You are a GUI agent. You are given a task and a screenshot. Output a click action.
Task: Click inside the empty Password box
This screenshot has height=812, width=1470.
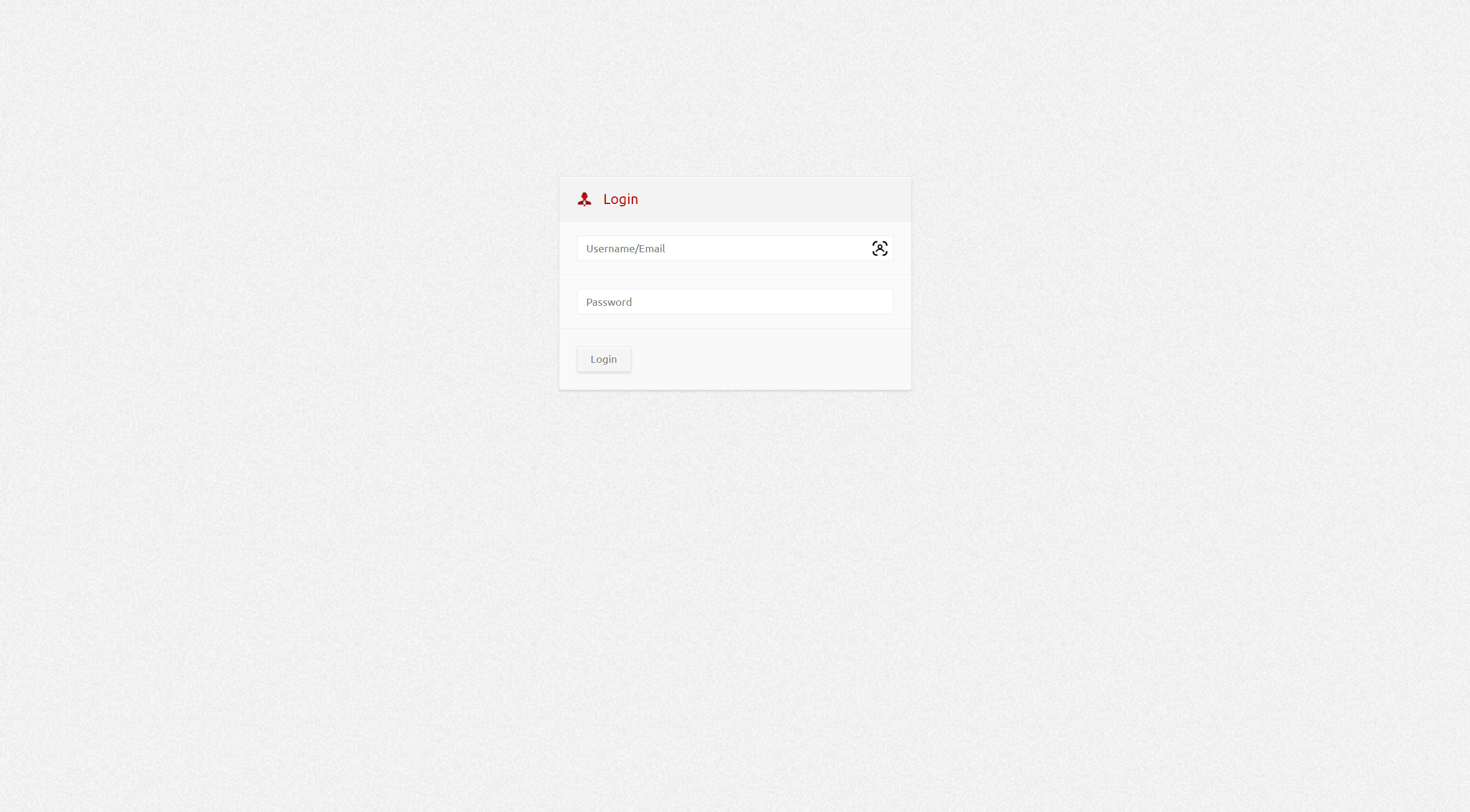pos(735,302)
